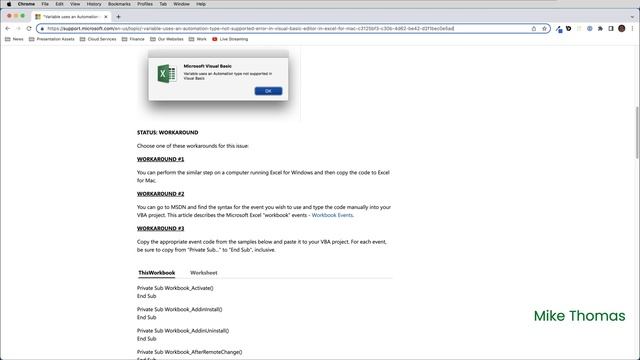Switch to the ThisWorkbook tab

tap(157, 273)
